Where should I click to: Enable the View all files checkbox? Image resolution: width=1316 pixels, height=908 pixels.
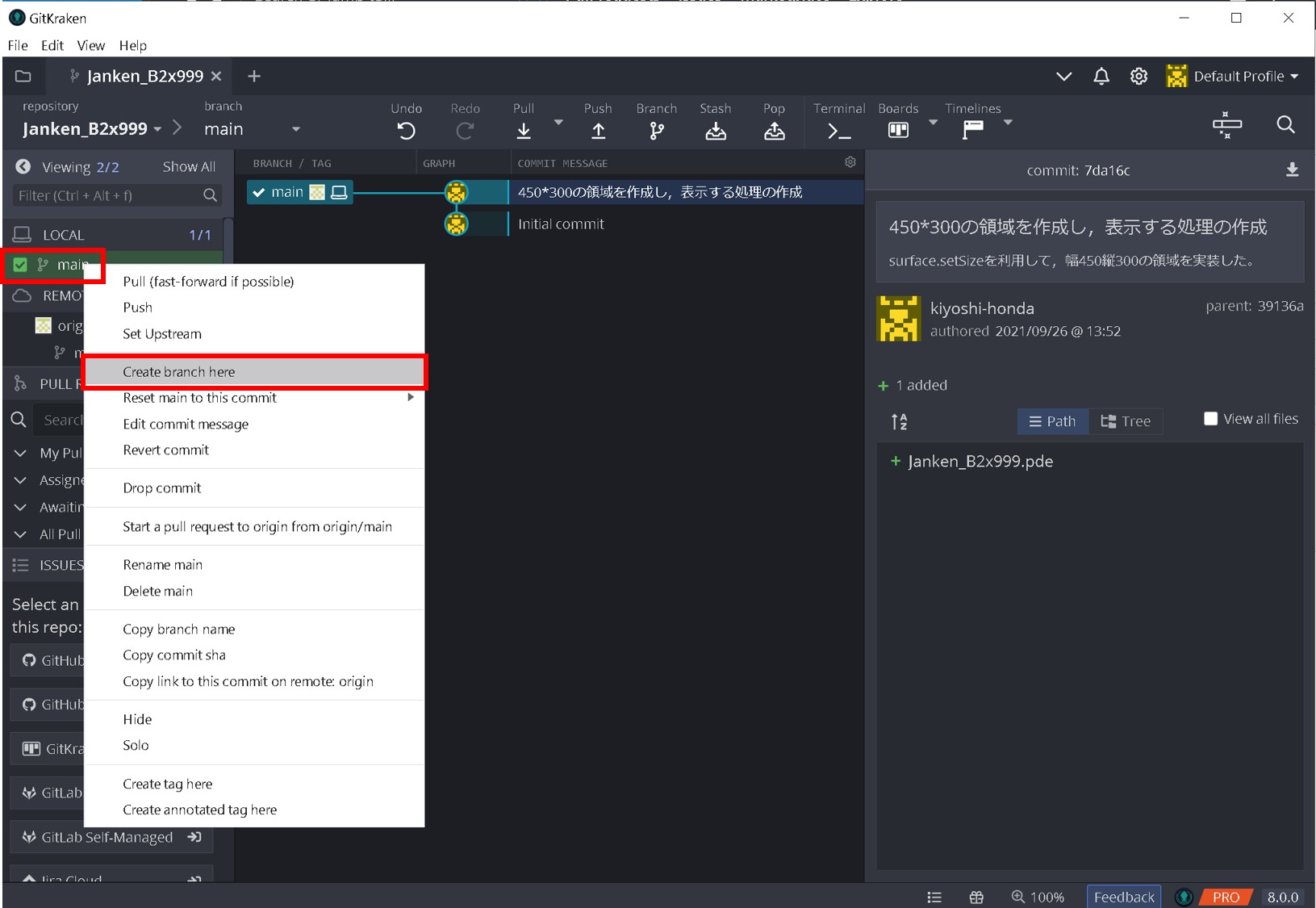coord(1210,419)
